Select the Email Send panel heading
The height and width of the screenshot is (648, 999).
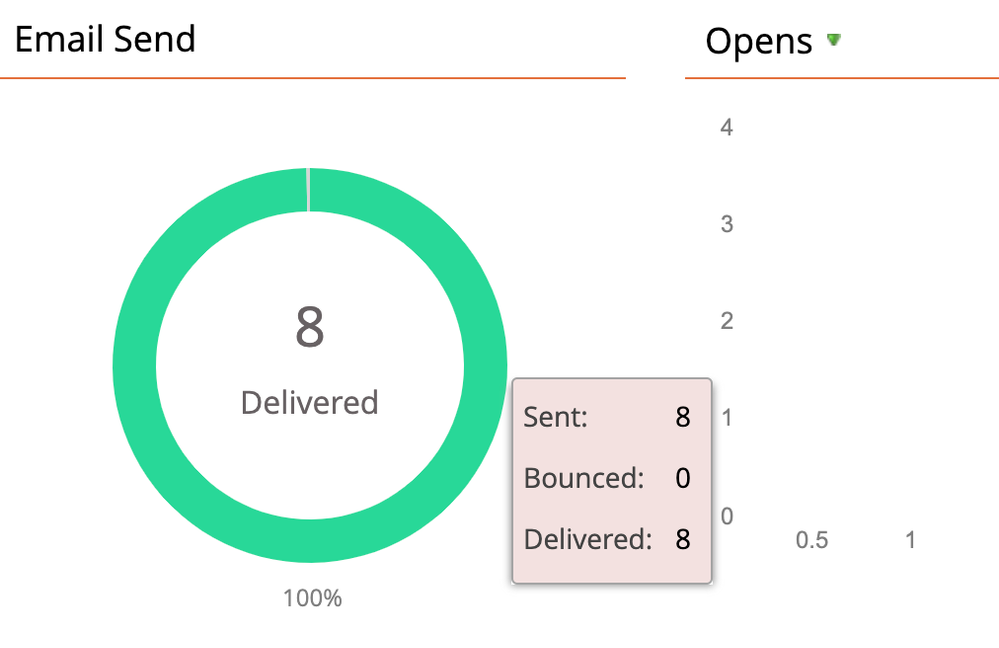[x=105, y=40]
